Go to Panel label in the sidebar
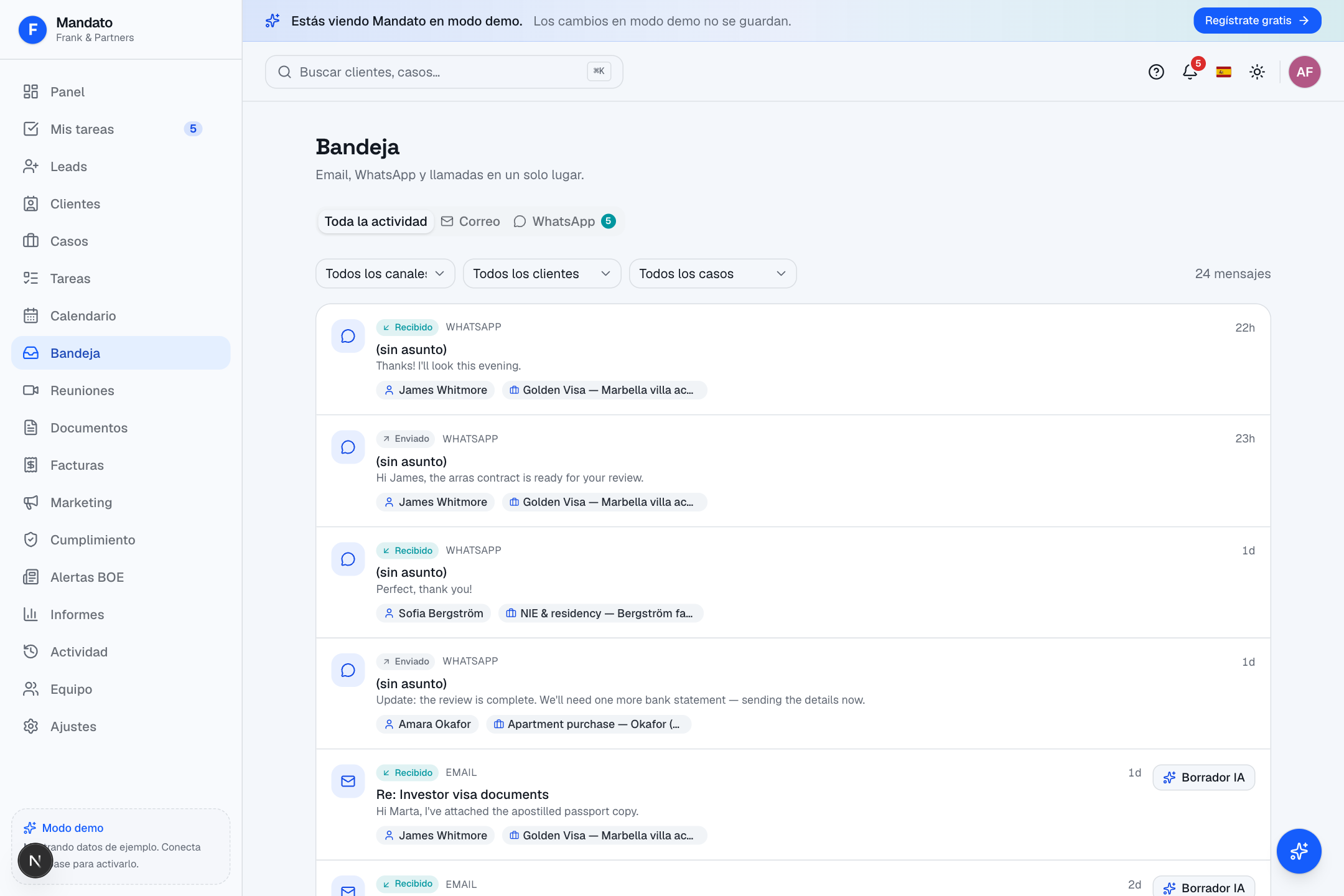 pyautogui.click(x=67, y=92)
